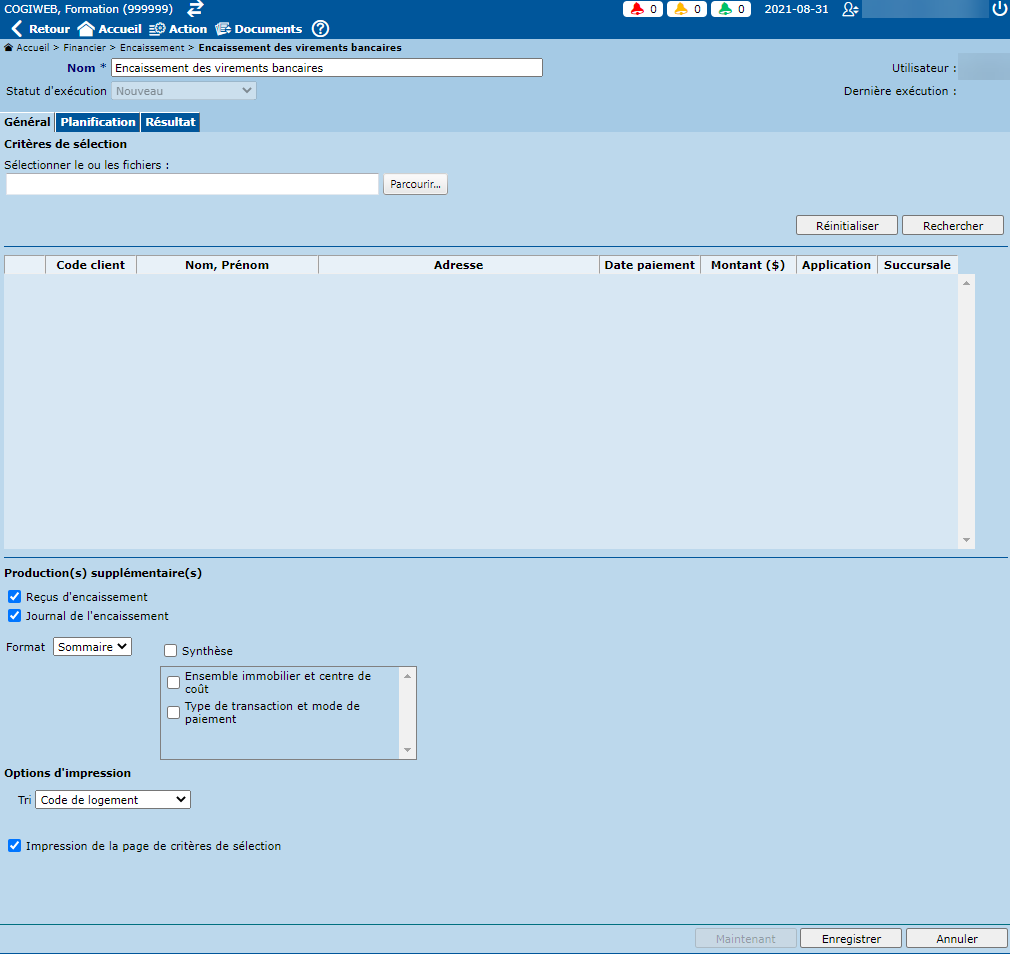Open the Documents menu icon
The image size is (1010, 954).
point(223,29)
